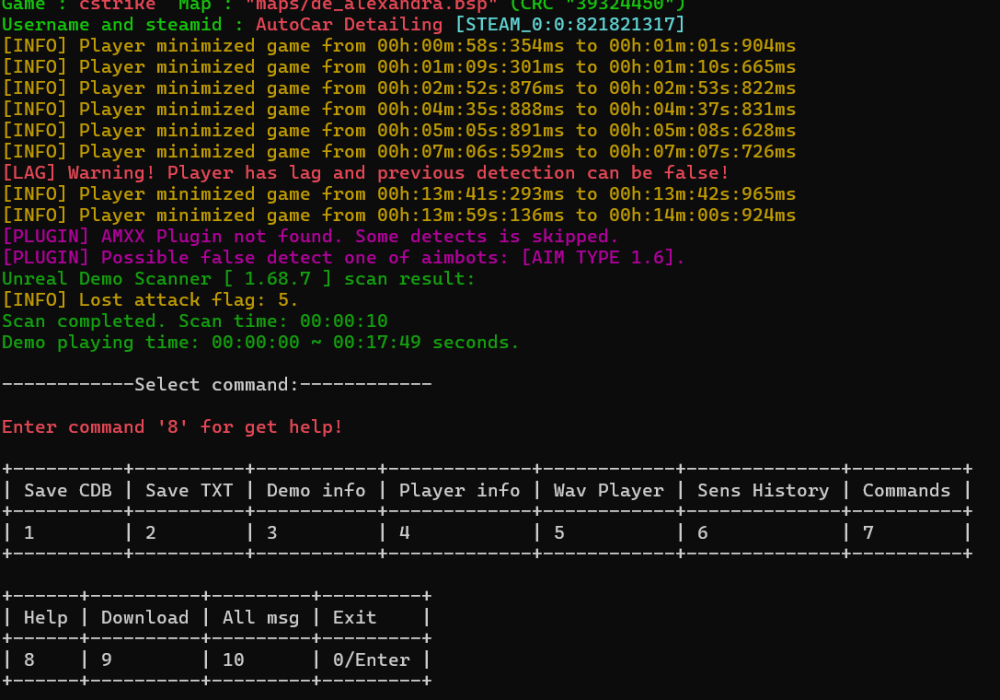Click number 2 under Save TXT

[x=151, y=532]
